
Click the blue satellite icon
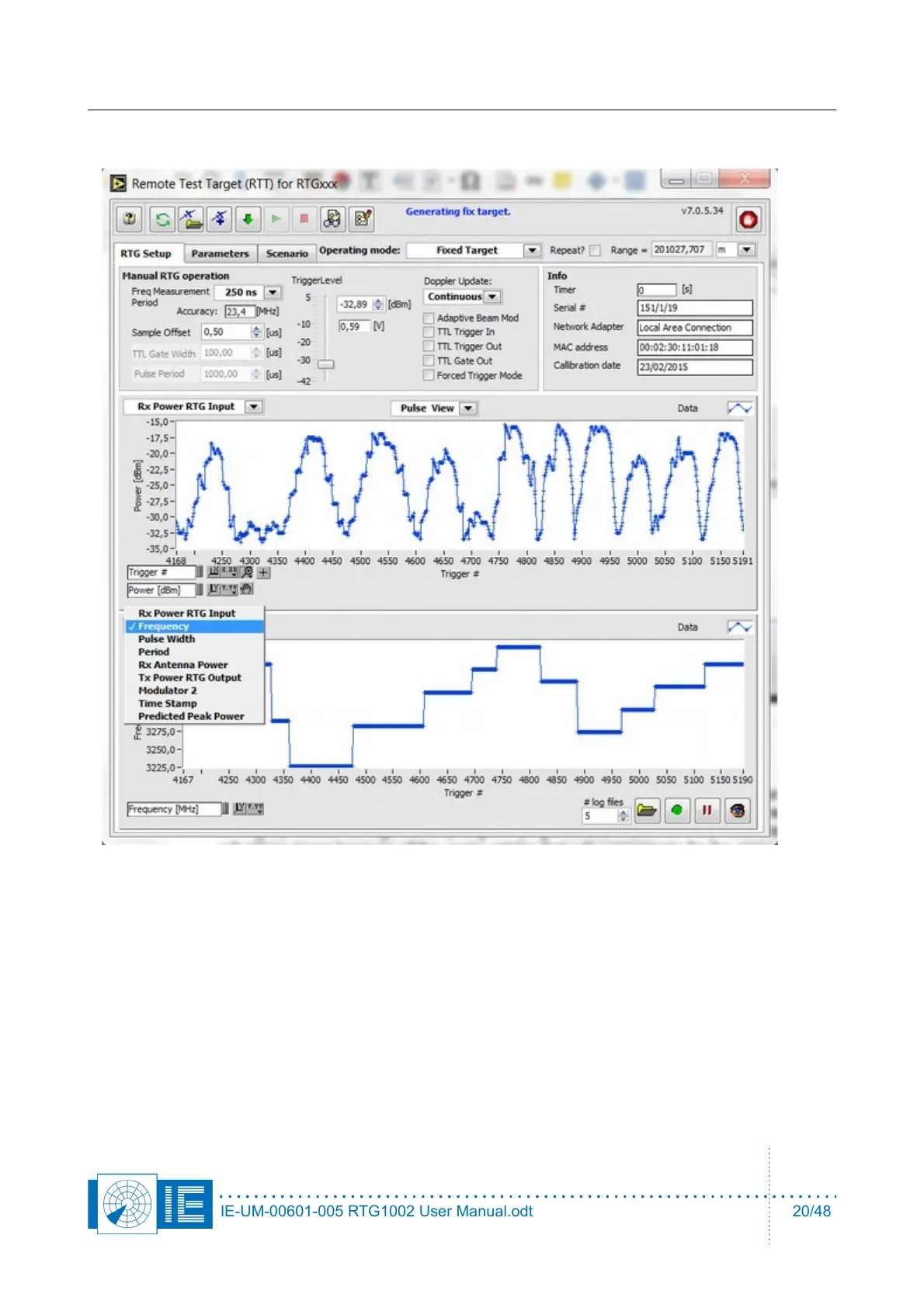click(x=220, y=219)
